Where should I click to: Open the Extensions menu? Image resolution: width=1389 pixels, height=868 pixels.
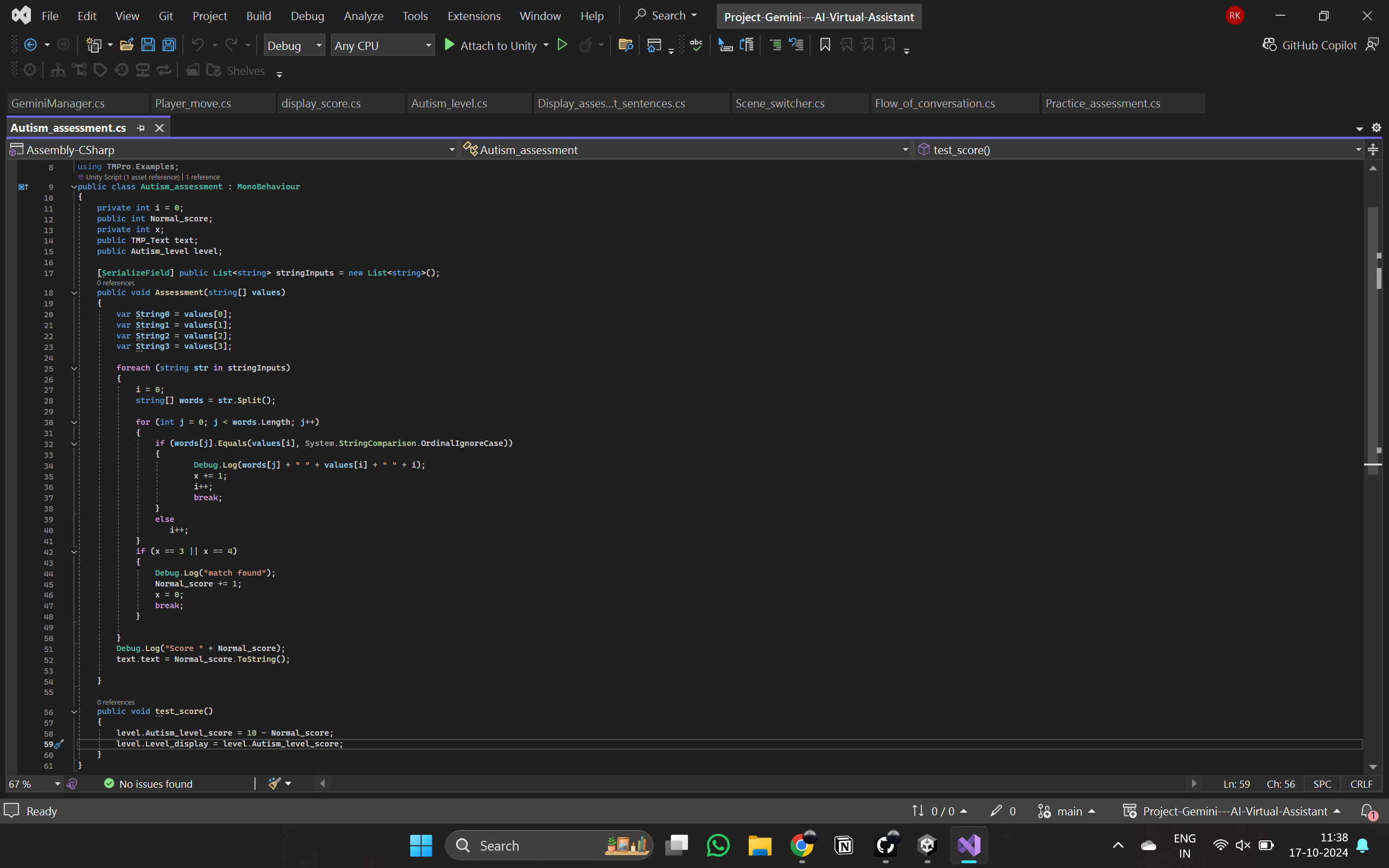coord(474,16)
